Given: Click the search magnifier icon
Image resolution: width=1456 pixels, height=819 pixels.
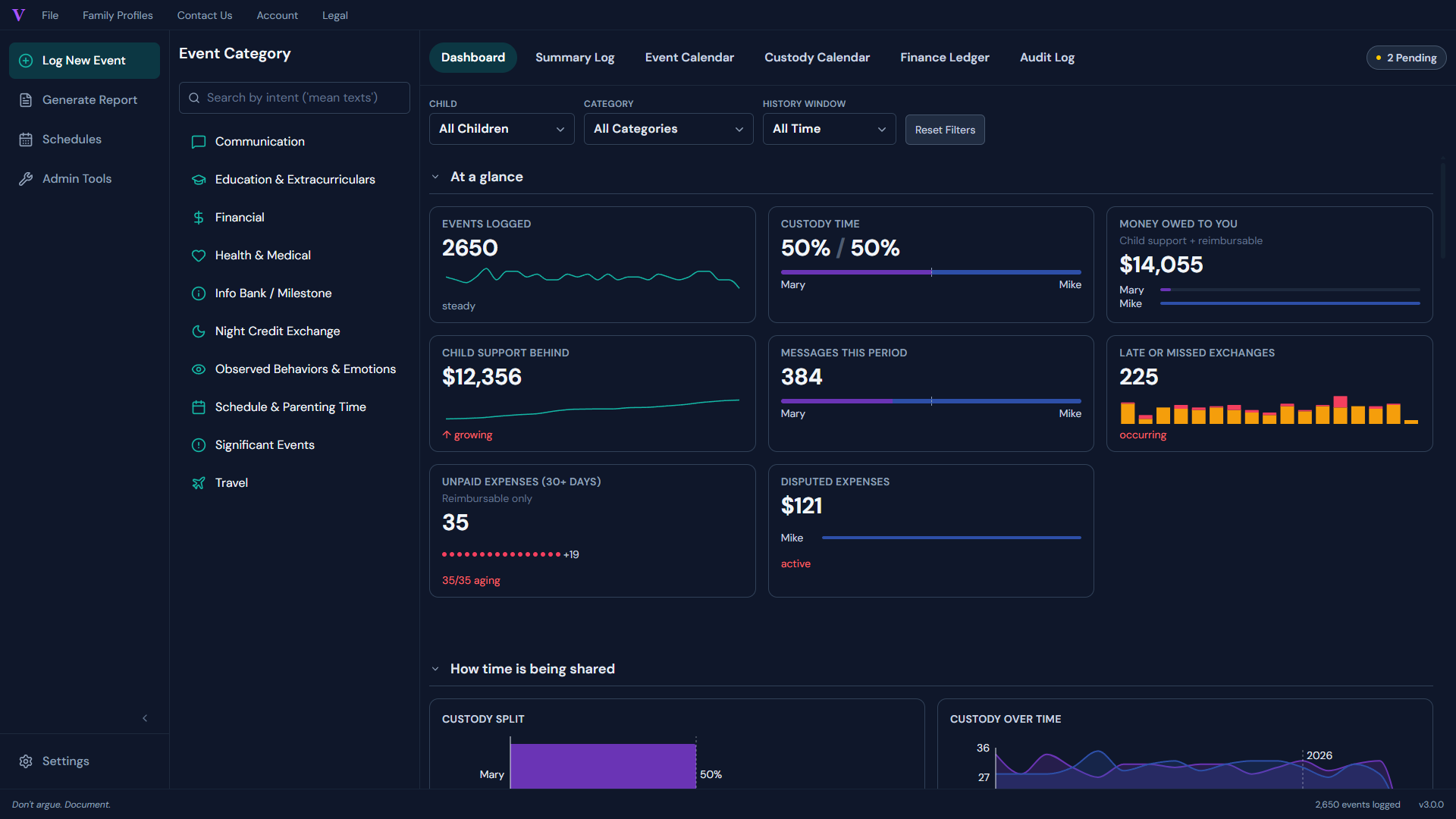Looking at the screenshot, I should coord(194,98).
